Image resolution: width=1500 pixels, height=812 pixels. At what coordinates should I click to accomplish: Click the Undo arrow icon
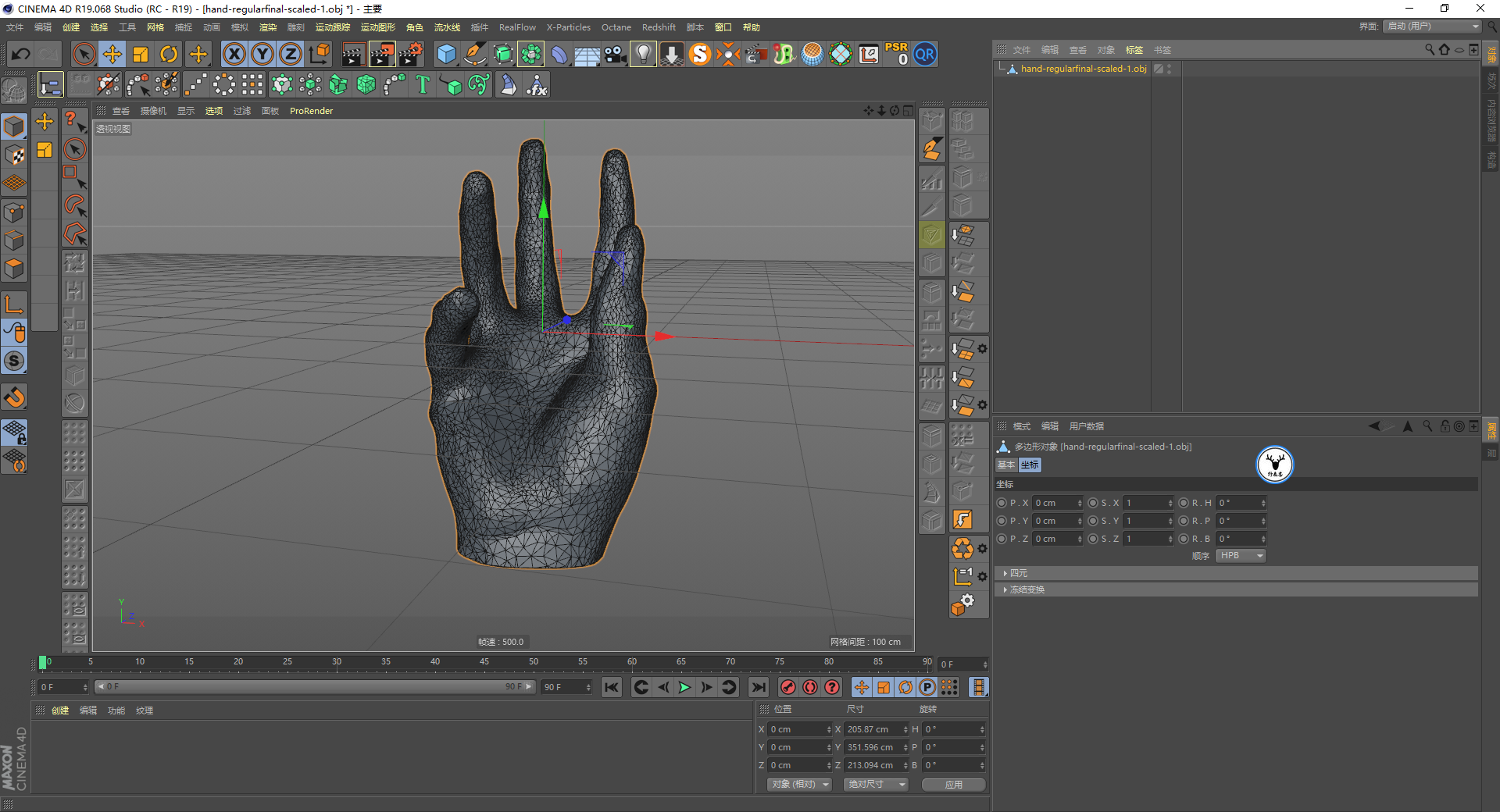click(x=21, y=54)
